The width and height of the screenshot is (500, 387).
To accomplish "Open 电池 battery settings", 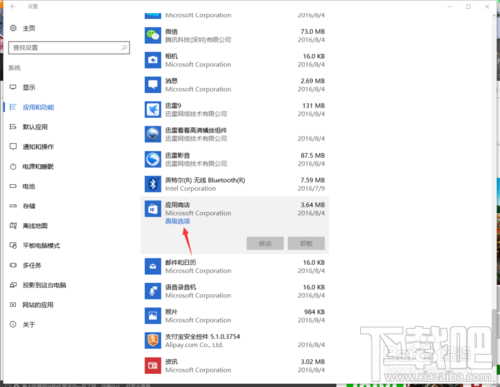I will coord(29,186).
